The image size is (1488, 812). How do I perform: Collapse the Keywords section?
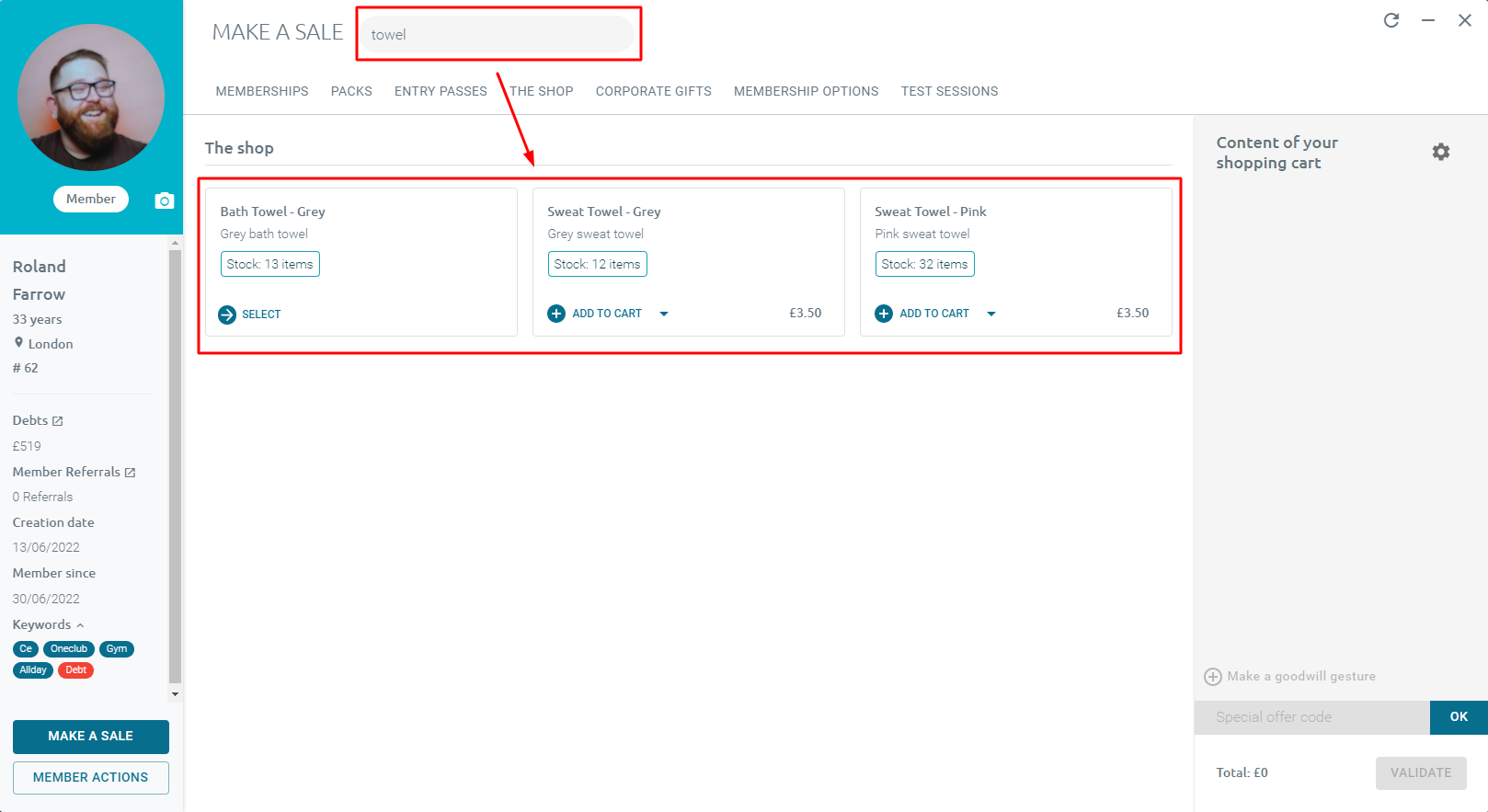point(80,625)
